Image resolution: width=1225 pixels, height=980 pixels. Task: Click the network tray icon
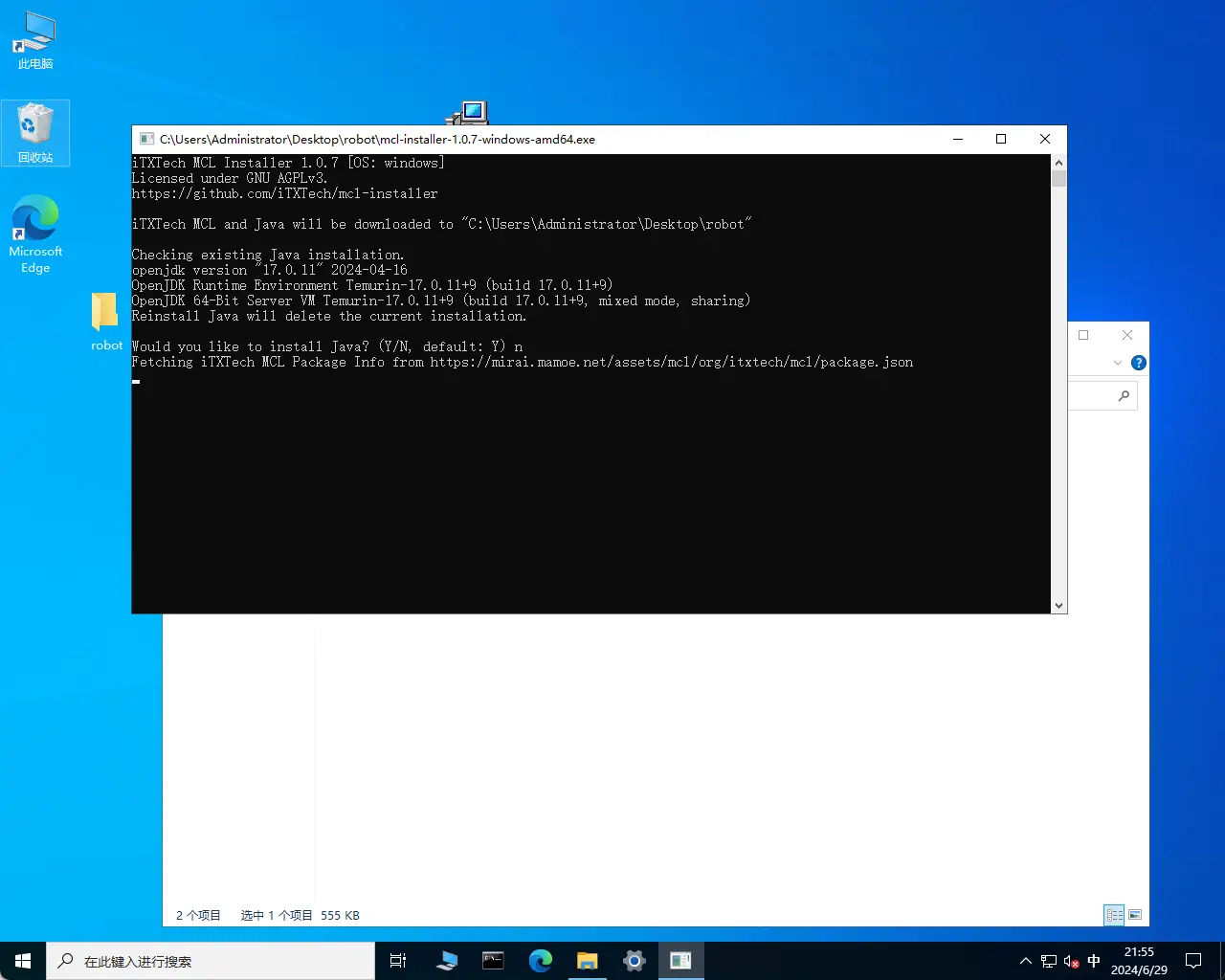coord(1049,961)
